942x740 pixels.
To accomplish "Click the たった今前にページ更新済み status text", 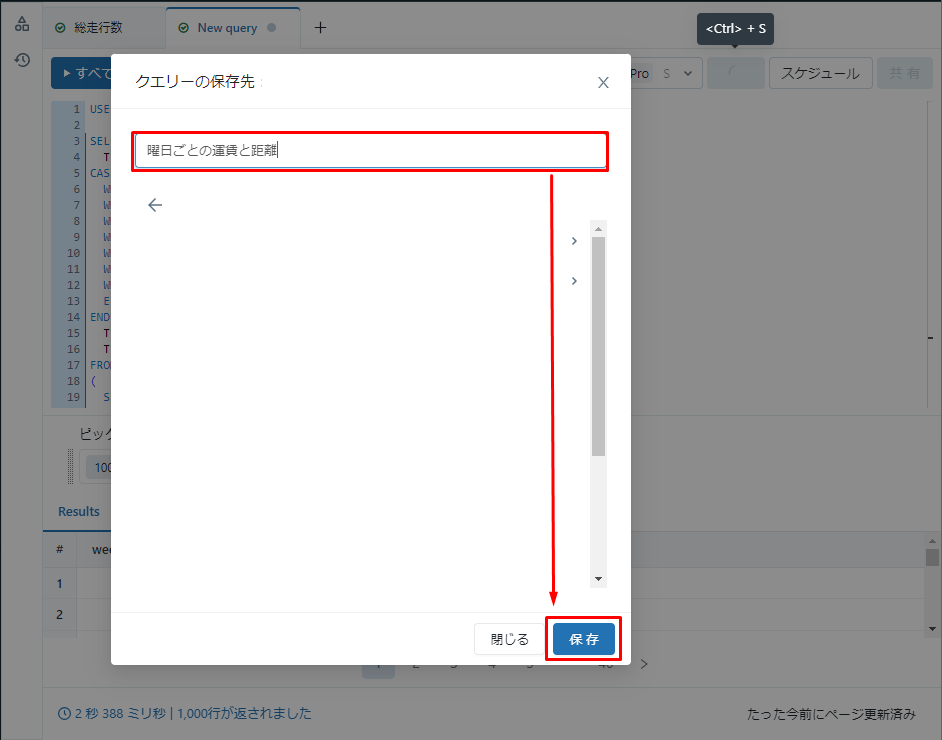I will (831, 714).
